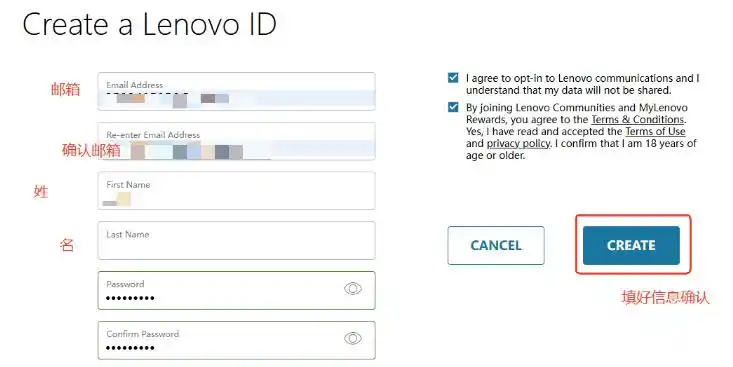Open the privacy policy link

518,144
